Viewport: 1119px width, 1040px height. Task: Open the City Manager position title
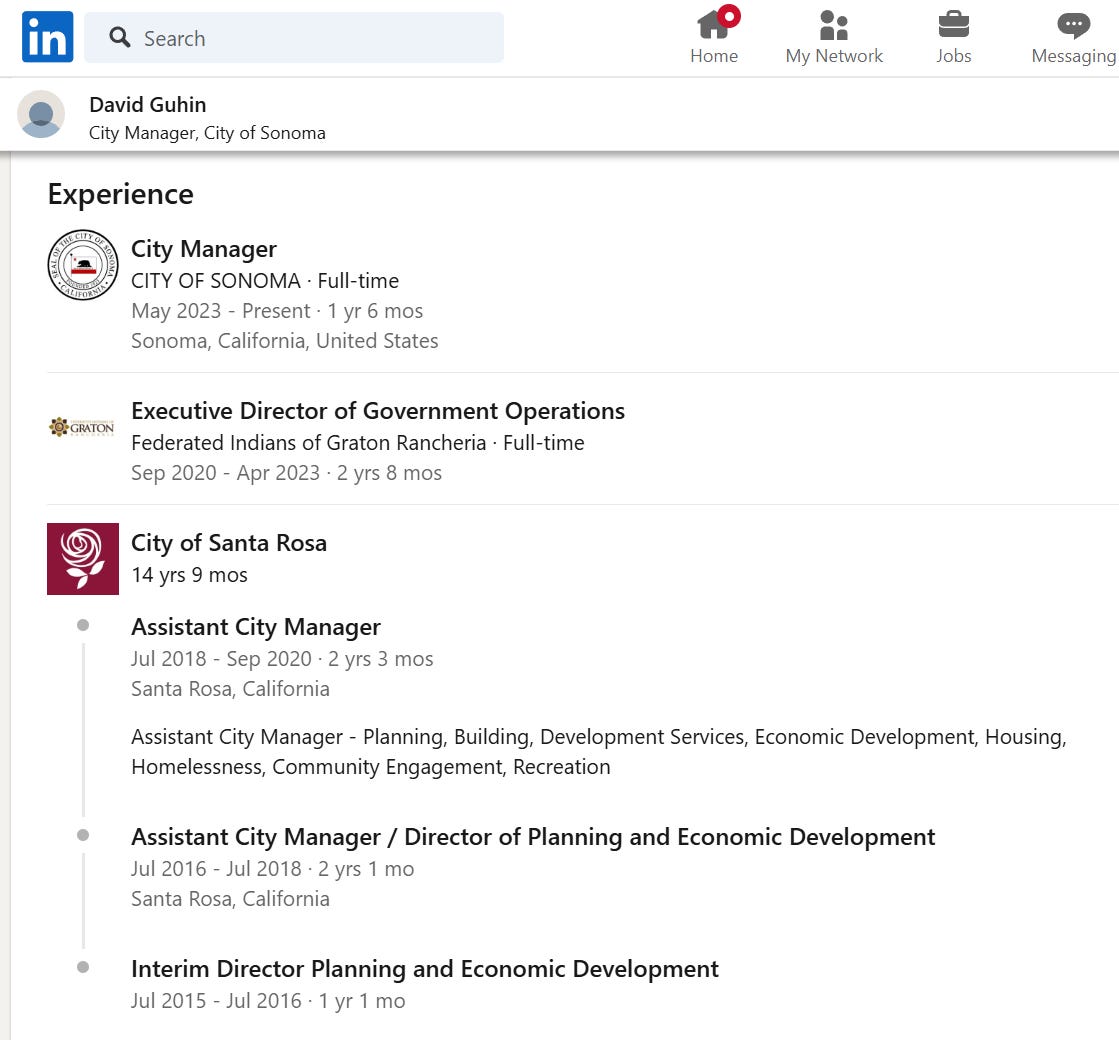pos(203,249)
